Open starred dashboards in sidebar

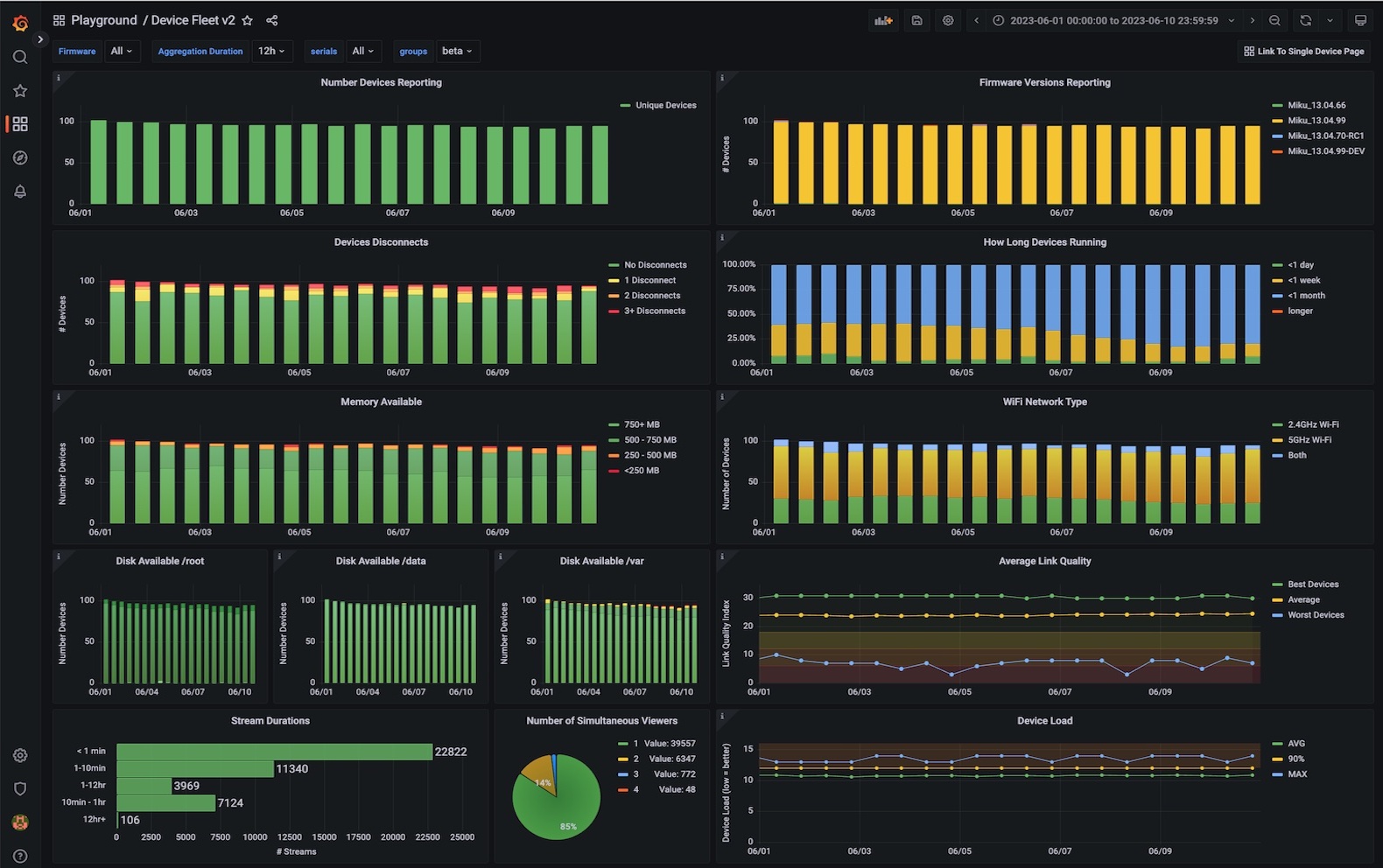(x=20, y=91)
